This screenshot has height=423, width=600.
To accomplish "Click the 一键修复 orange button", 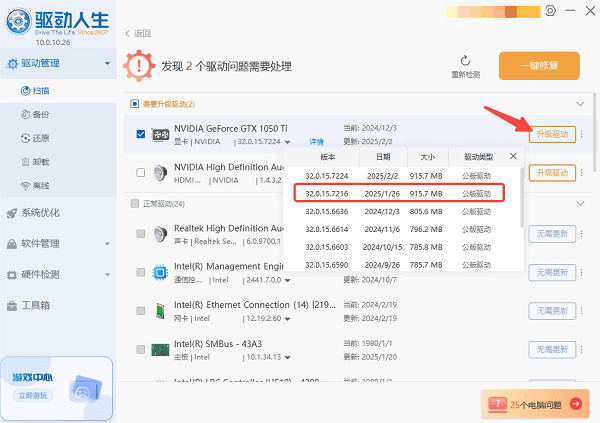I will pyautogui.click(x=539, y=66).
